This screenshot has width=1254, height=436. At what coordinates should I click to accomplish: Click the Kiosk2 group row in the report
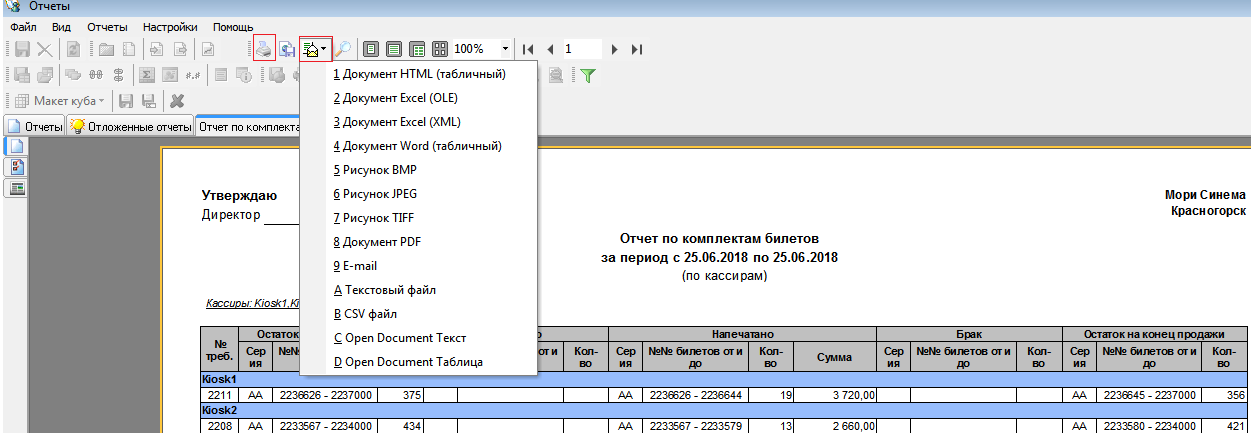[725, 411]
